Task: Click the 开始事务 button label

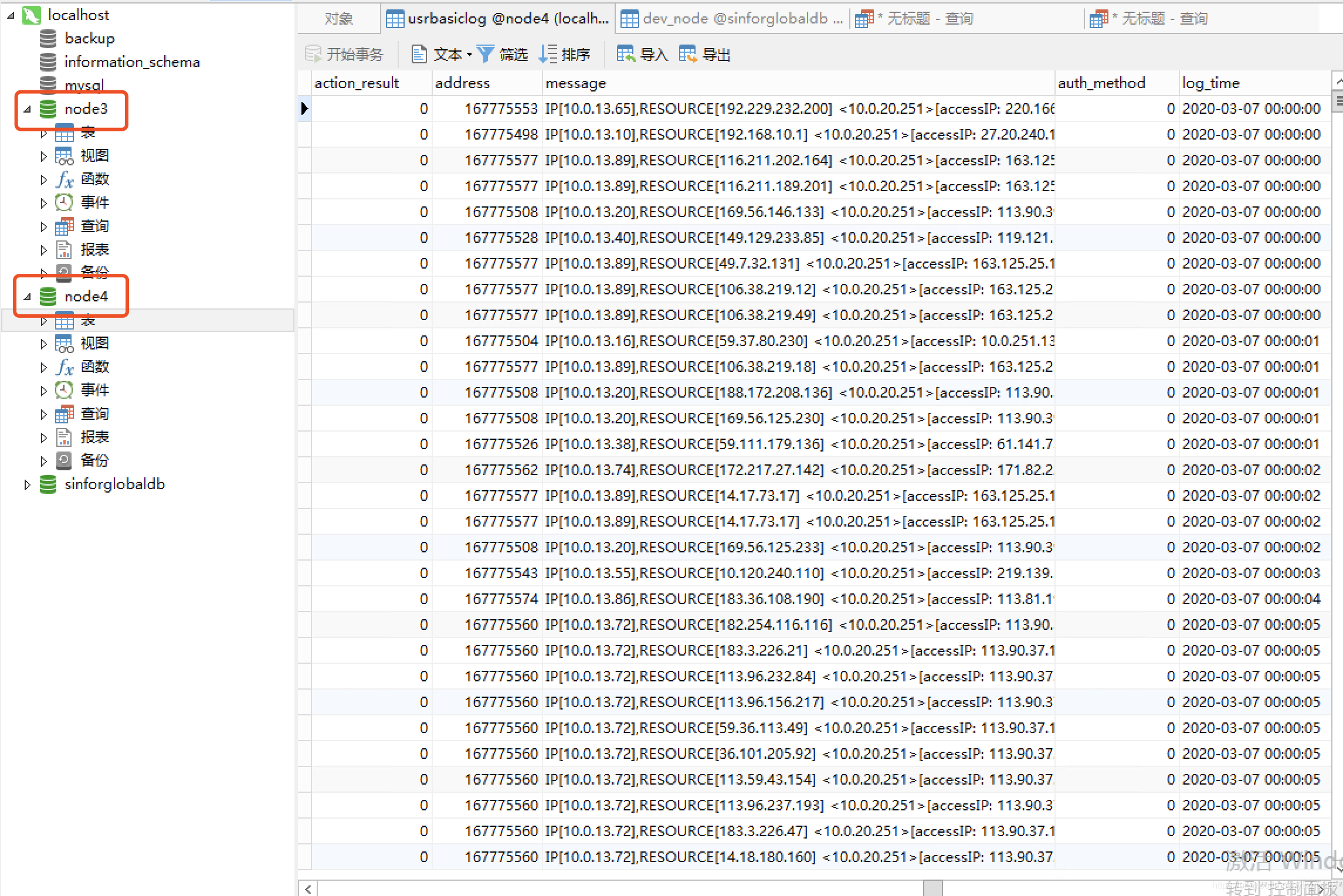Action: pos(355,55)
